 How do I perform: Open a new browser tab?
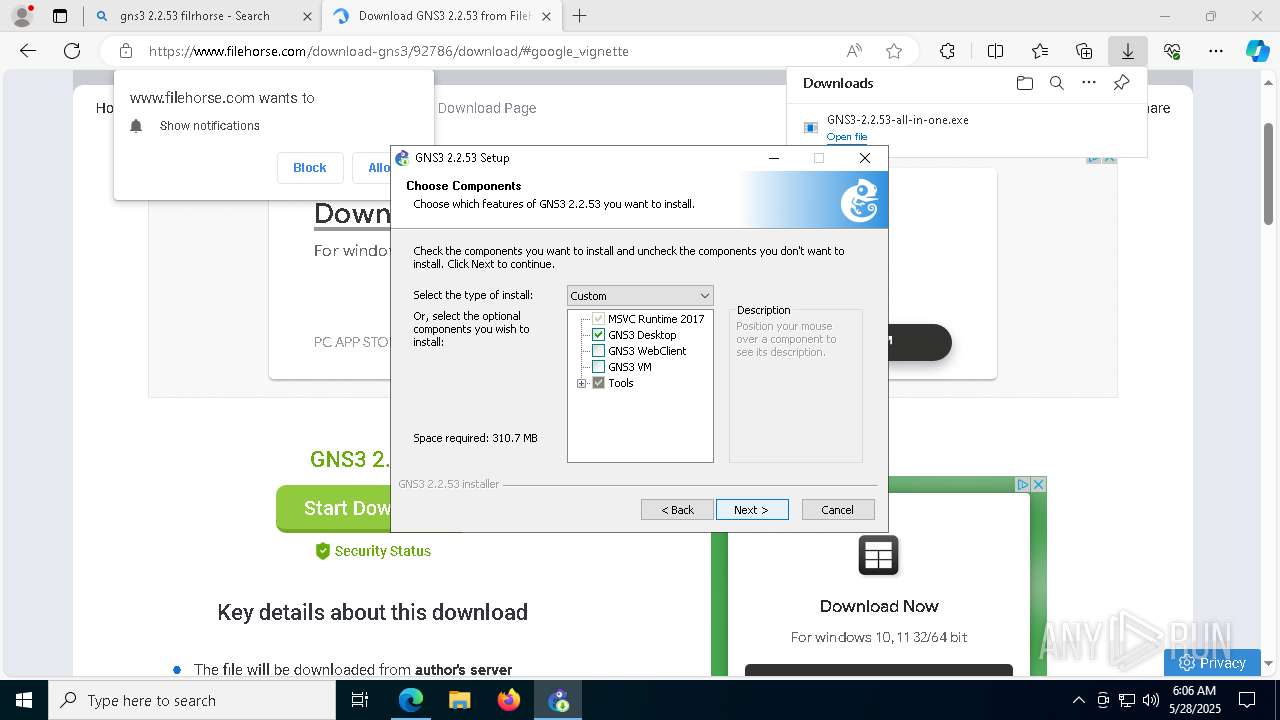click(579, 16)
